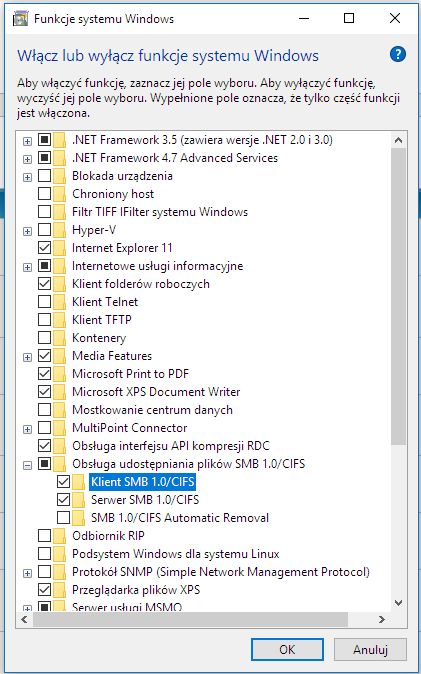The height and width of the screenshot is (674, 421).
Task: Uncheck the Serwer SMB 1.0/CIFS checkbox
Action: point(63,500)
